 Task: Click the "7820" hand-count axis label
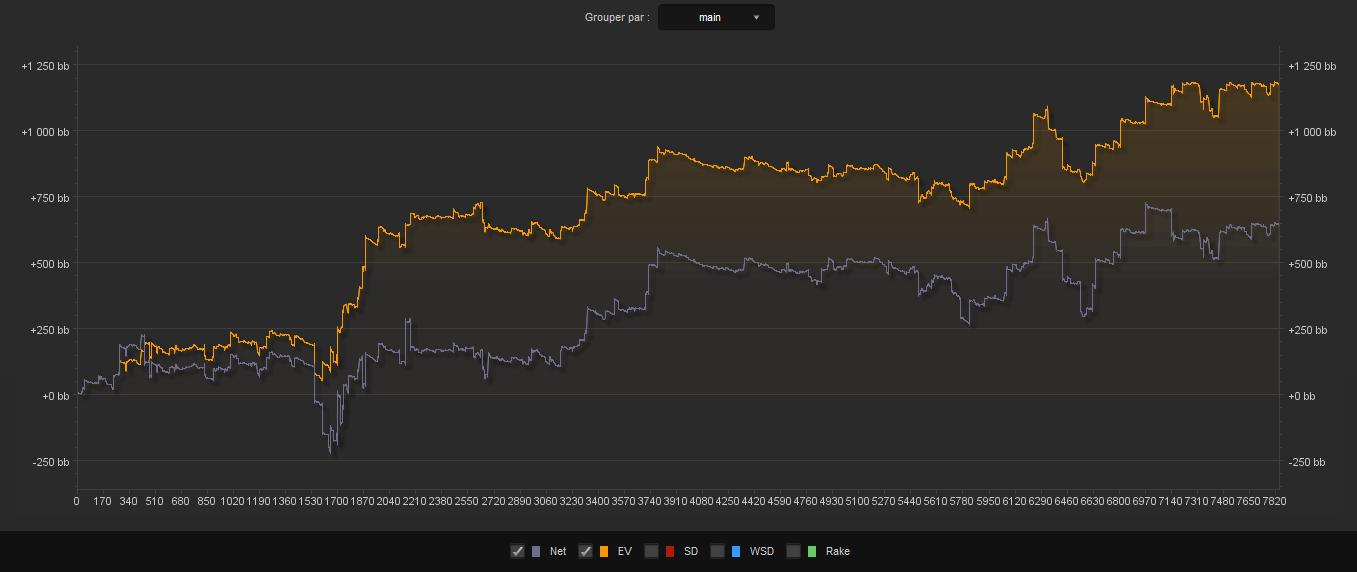pos(1274,501)
